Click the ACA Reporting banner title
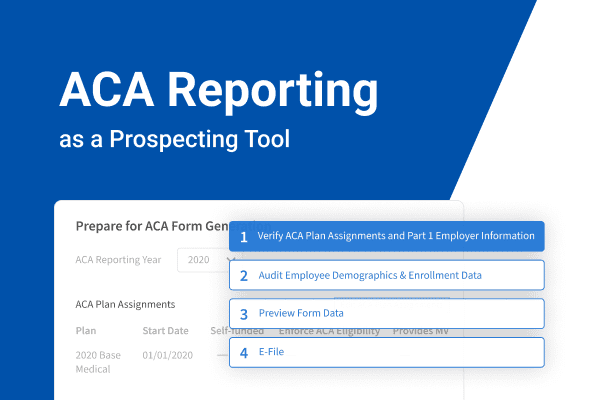 click(x=218, y=91)
